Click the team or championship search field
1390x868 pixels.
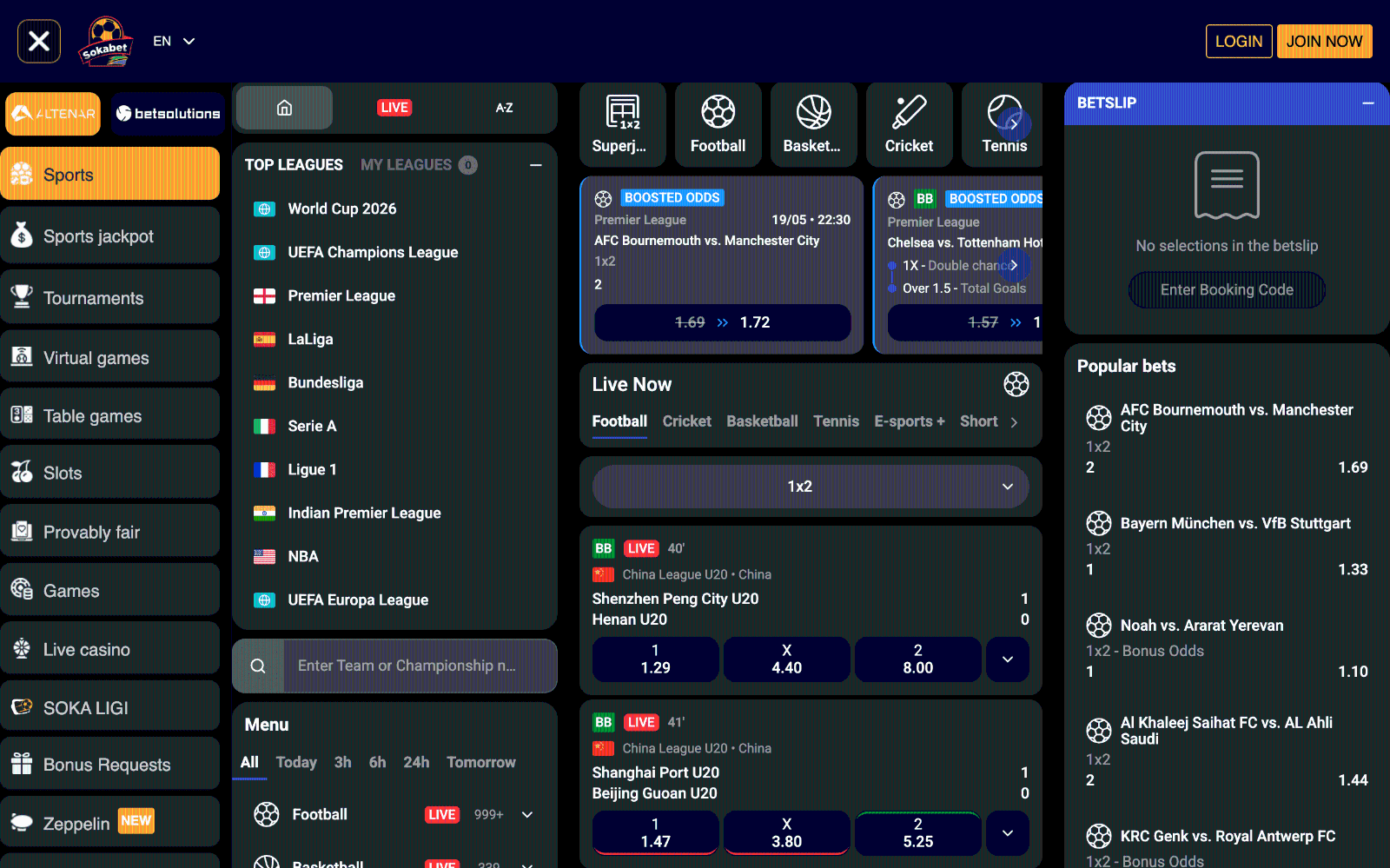pos(420,666)
